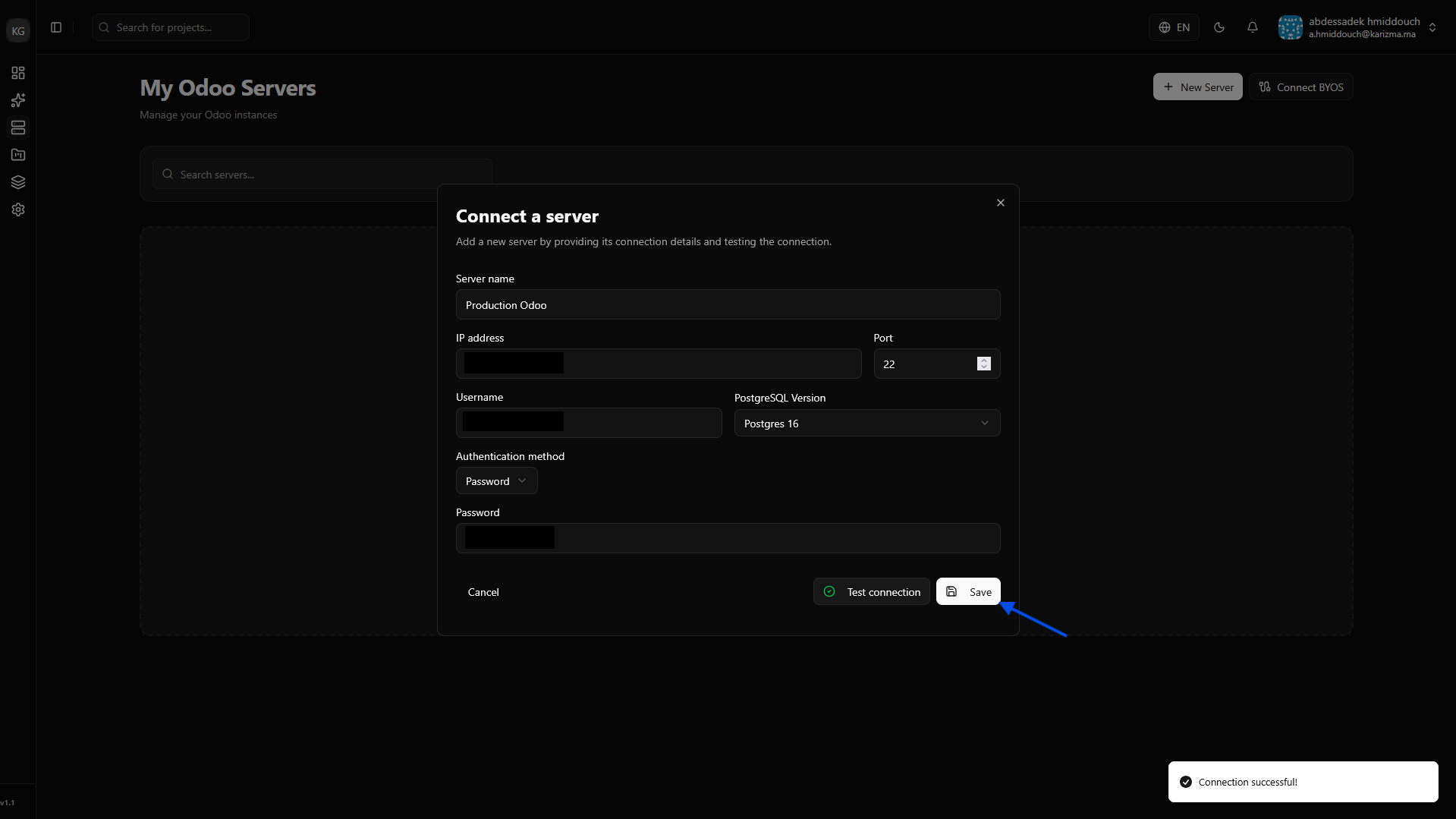This screenshot has height=819, width=1456.
Task: Click the KG workspace logo
Action: (18, 30)
